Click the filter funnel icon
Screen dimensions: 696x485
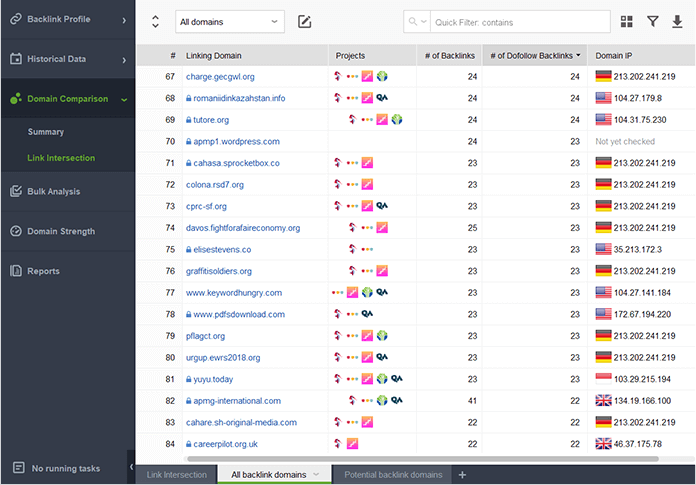coord(653,22)
